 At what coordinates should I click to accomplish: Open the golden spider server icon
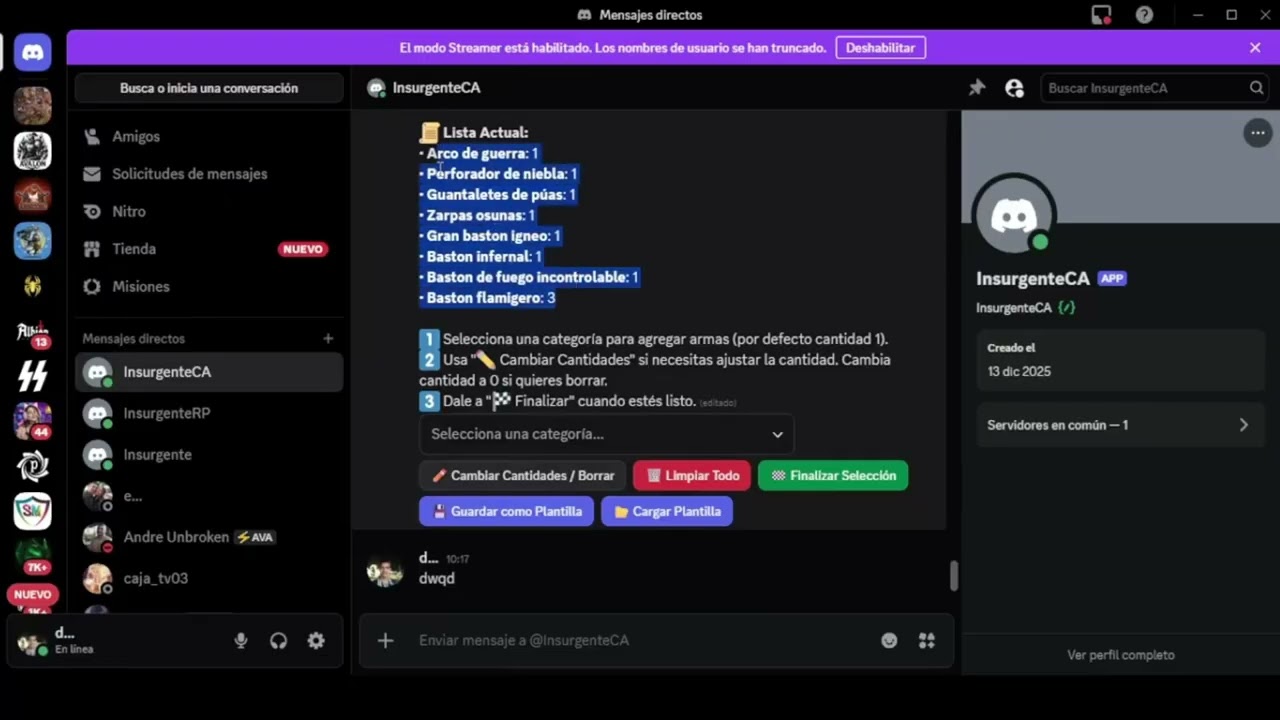click(33, 286)
